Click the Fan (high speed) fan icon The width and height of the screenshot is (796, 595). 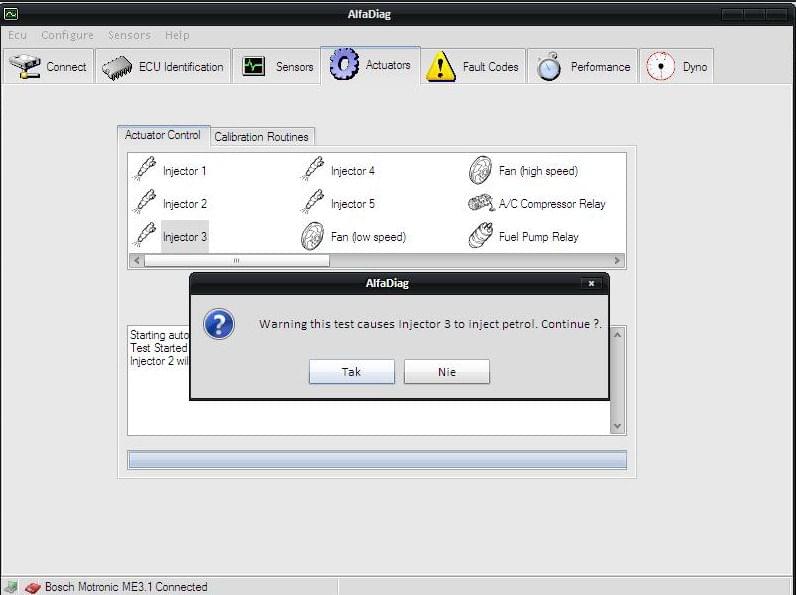click(x=480, y=170)
